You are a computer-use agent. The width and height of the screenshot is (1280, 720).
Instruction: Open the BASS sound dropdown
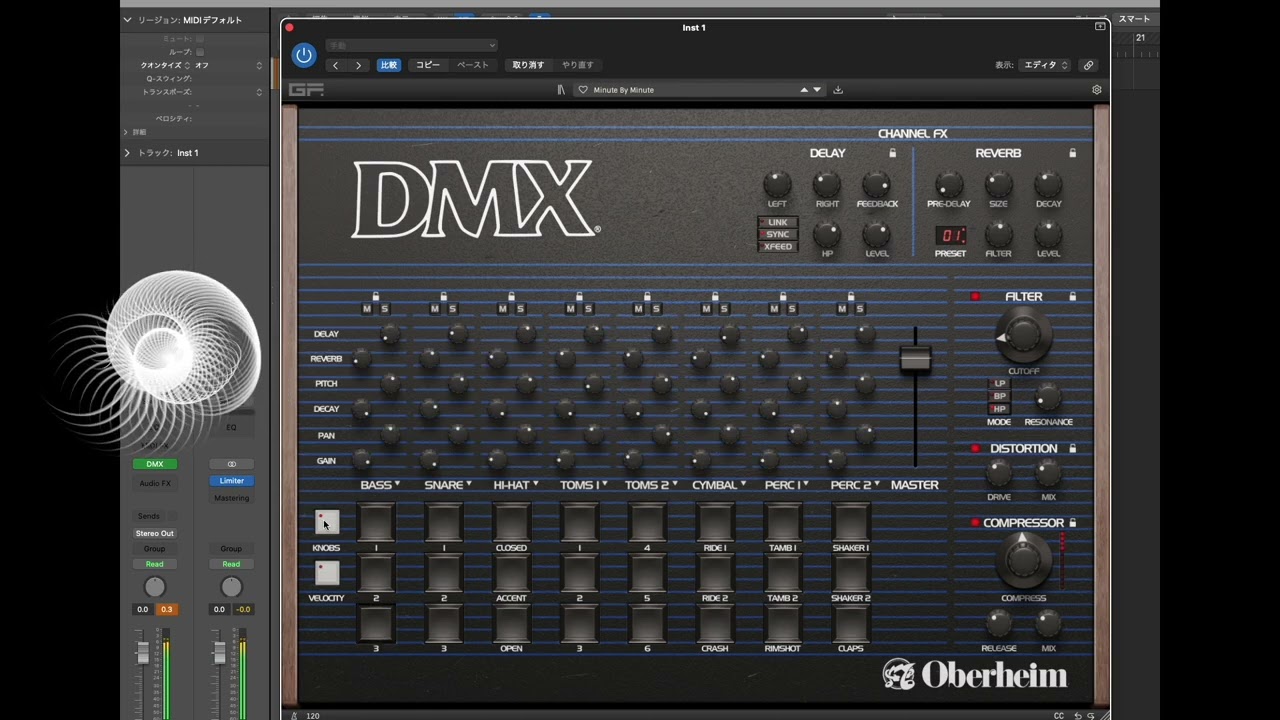tap(380, 485)
